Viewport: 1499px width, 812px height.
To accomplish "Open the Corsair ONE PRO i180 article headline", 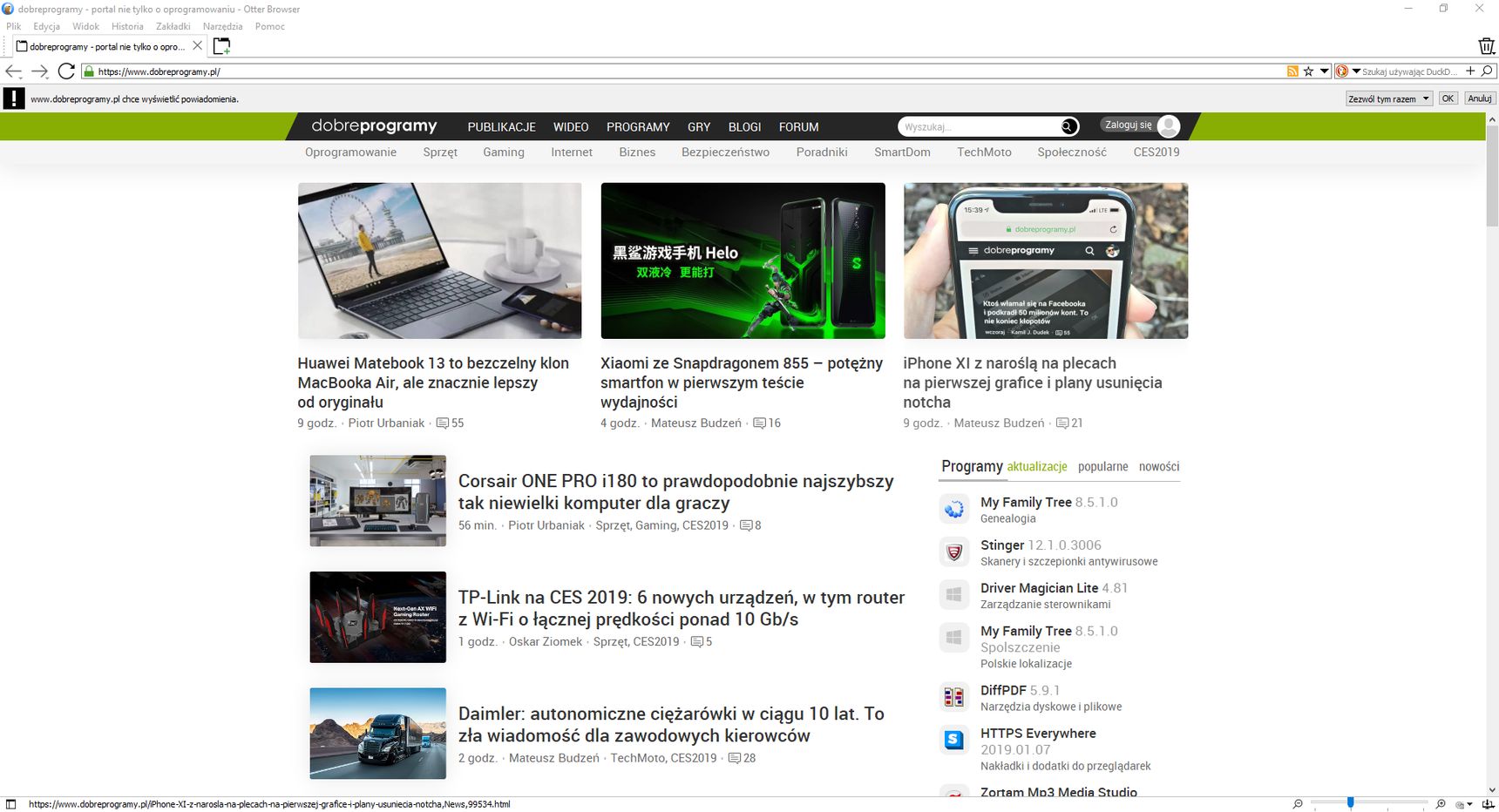I will (675, 491).
